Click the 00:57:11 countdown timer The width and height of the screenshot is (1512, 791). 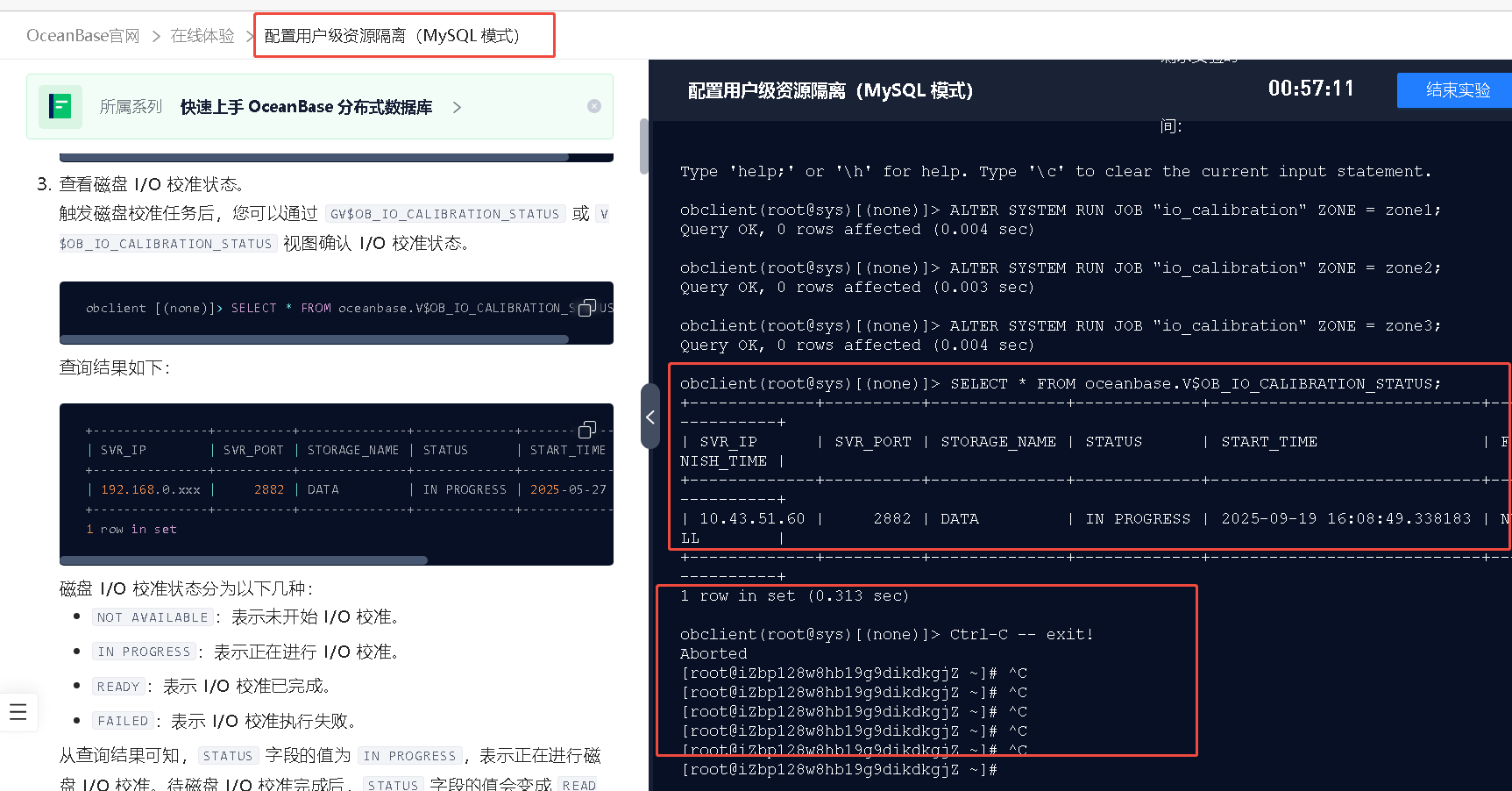pyautogui.click(x=1310, y=89)
